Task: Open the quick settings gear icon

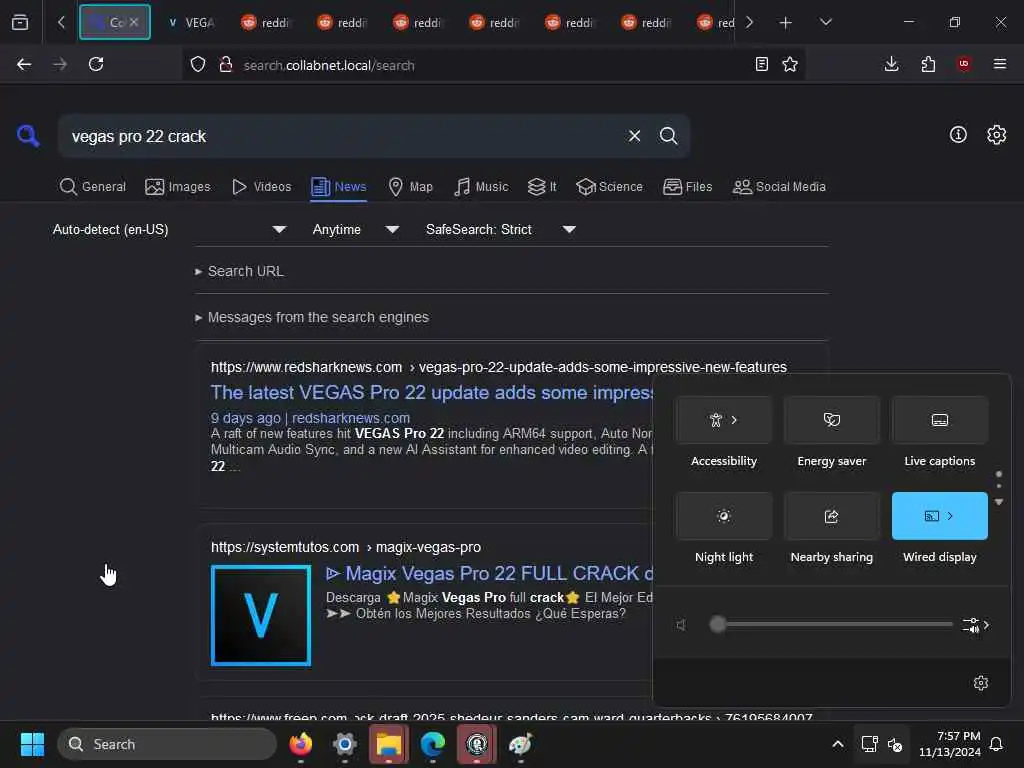Action: [981, 683]
